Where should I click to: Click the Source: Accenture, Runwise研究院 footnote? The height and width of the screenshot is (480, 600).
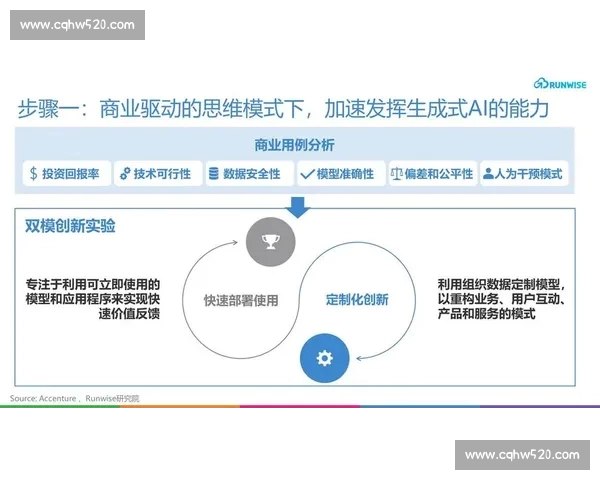tap(75, 398)
